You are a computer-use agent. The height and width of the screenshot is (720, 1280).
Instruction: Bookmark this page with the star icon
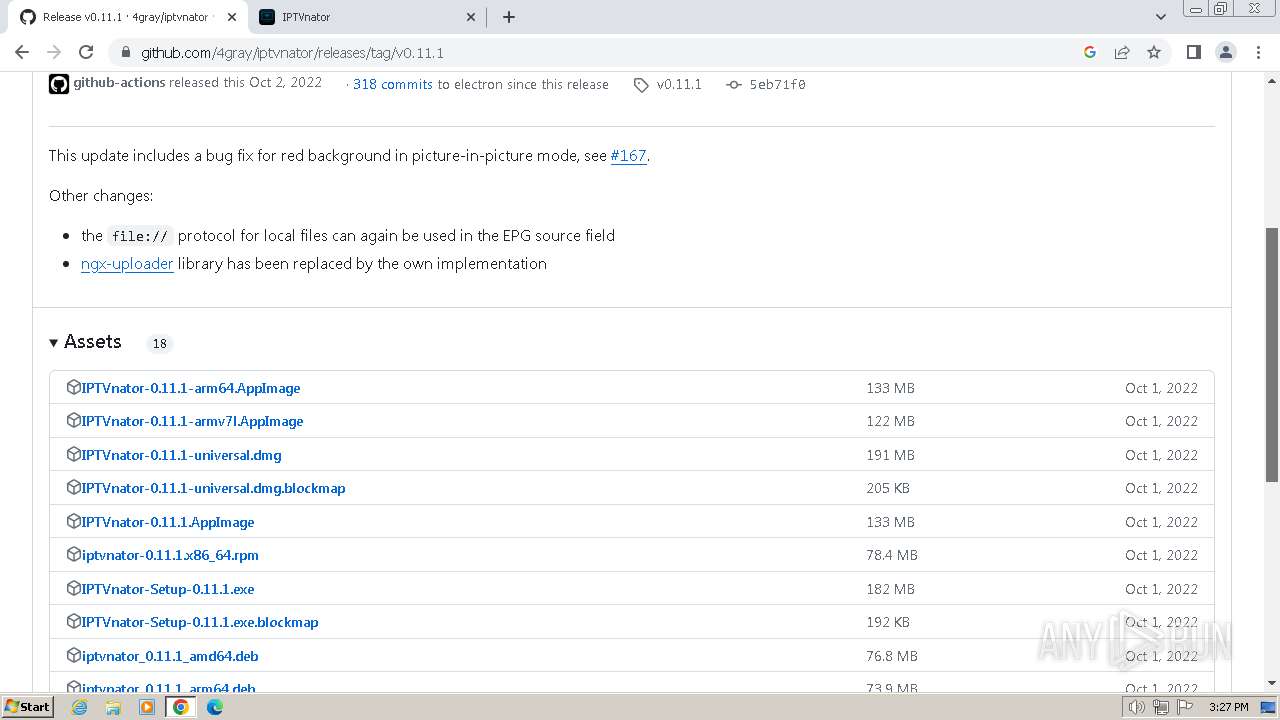point(1154,52)
